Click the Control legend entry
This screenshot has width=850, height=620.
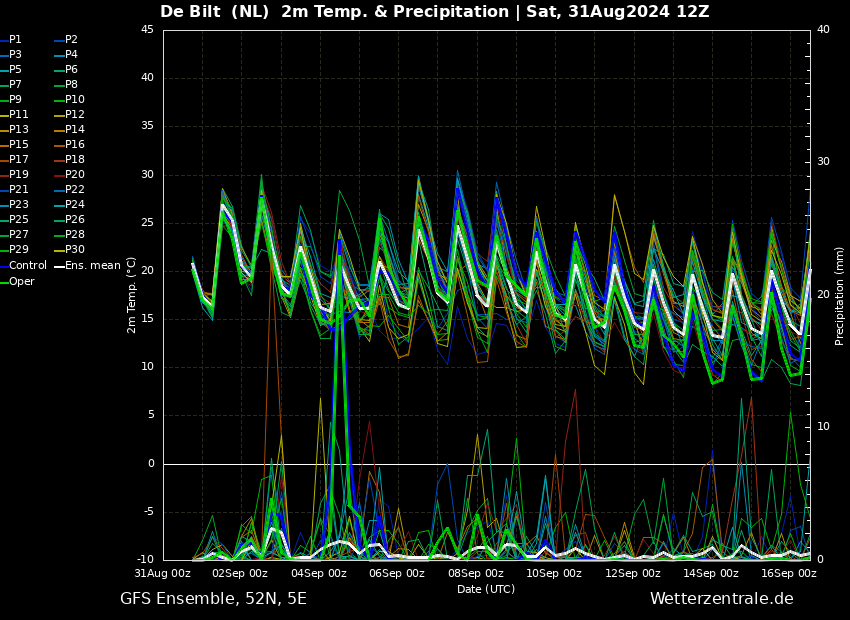24,266
